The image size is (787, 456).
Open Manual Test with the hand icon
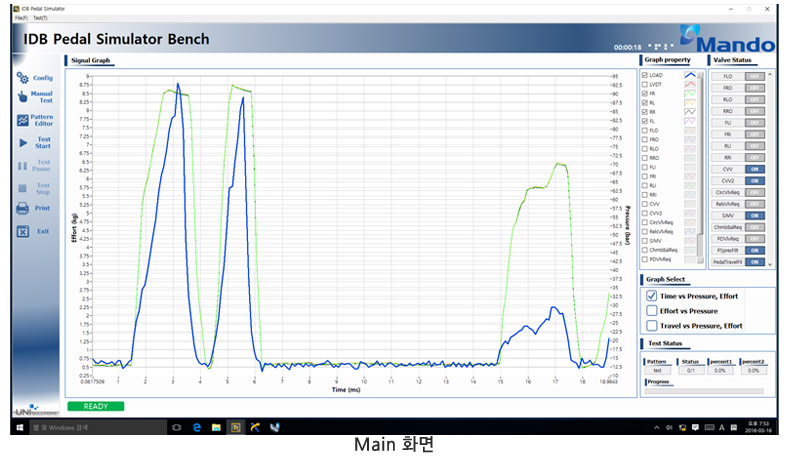[23, 97]
